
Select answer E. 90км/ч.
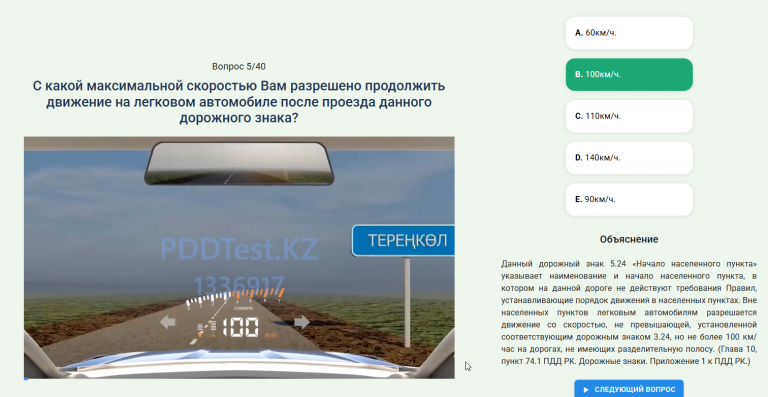(x=629, y=199)
